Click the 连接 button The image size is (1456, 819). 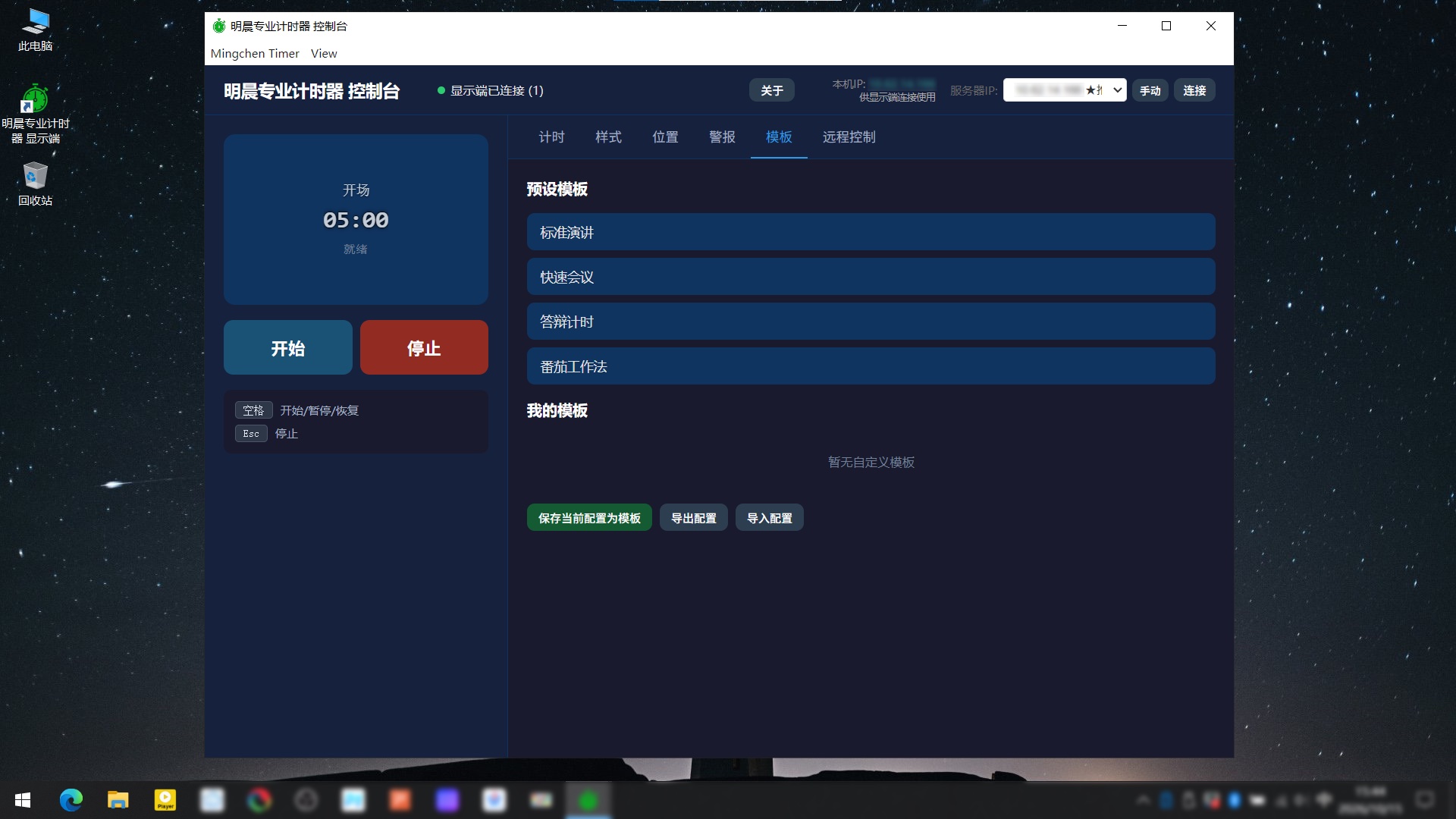point(1194,90)
